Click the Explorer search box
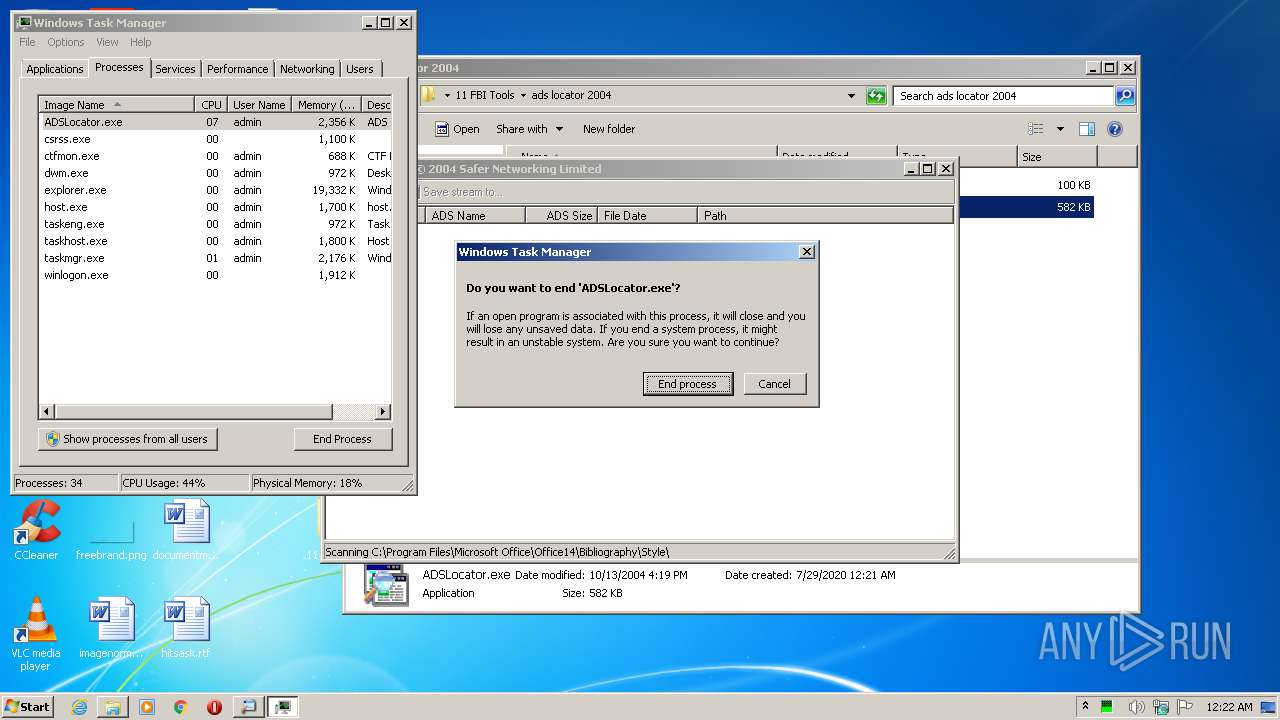 1003,96
